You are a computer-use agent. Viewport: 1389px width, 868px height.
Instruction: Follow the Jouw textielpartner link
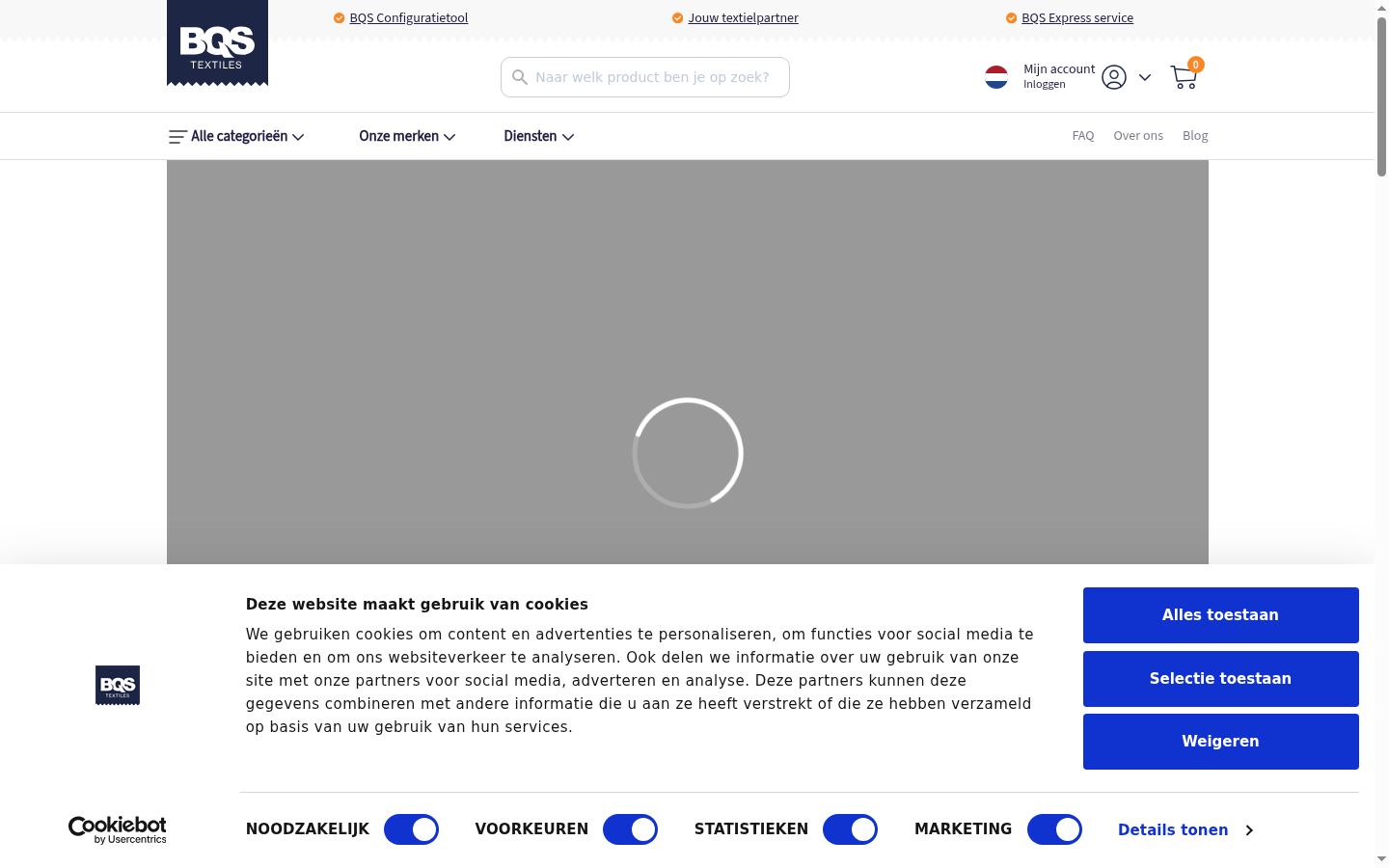744,18
